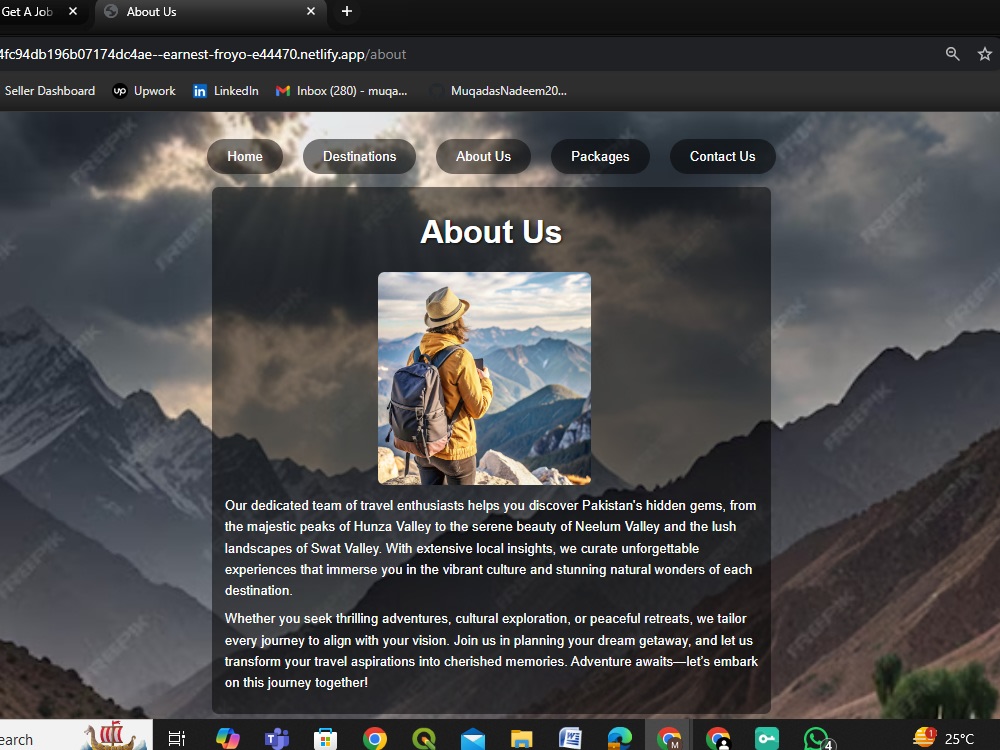Launch Copilot from the taskbar
Screen dimensions: 1000x750
(x=228, y=739)
